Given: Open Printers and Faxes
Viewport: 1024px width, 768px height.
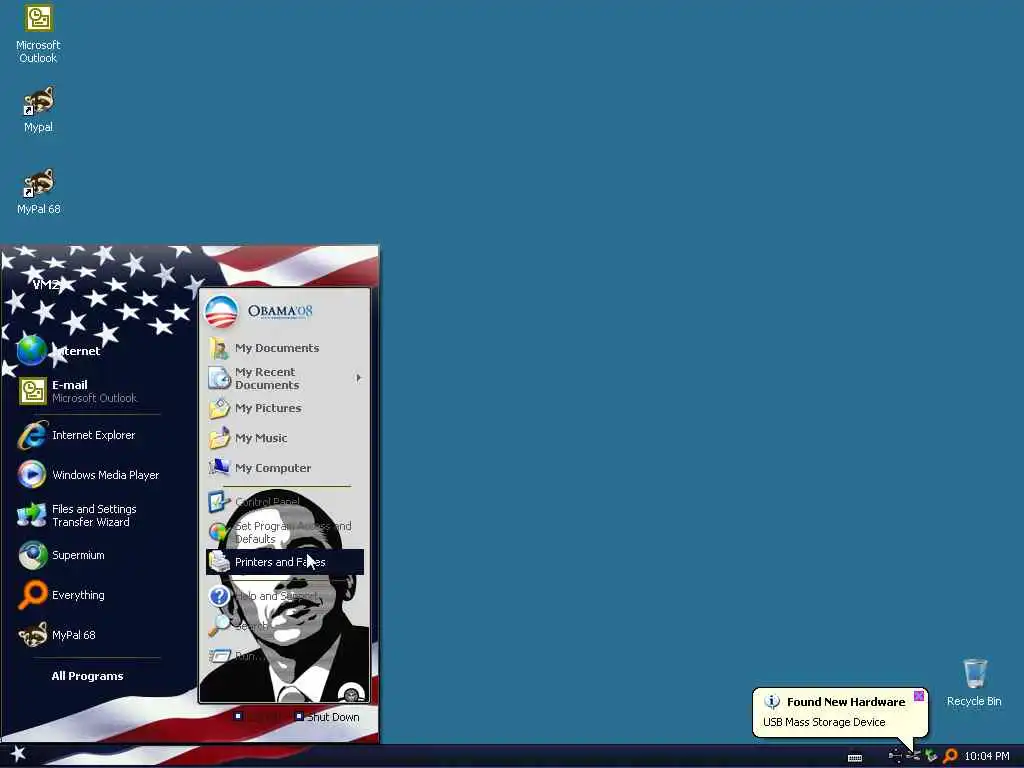Looking at the screenshot, I should pos(285,562).
